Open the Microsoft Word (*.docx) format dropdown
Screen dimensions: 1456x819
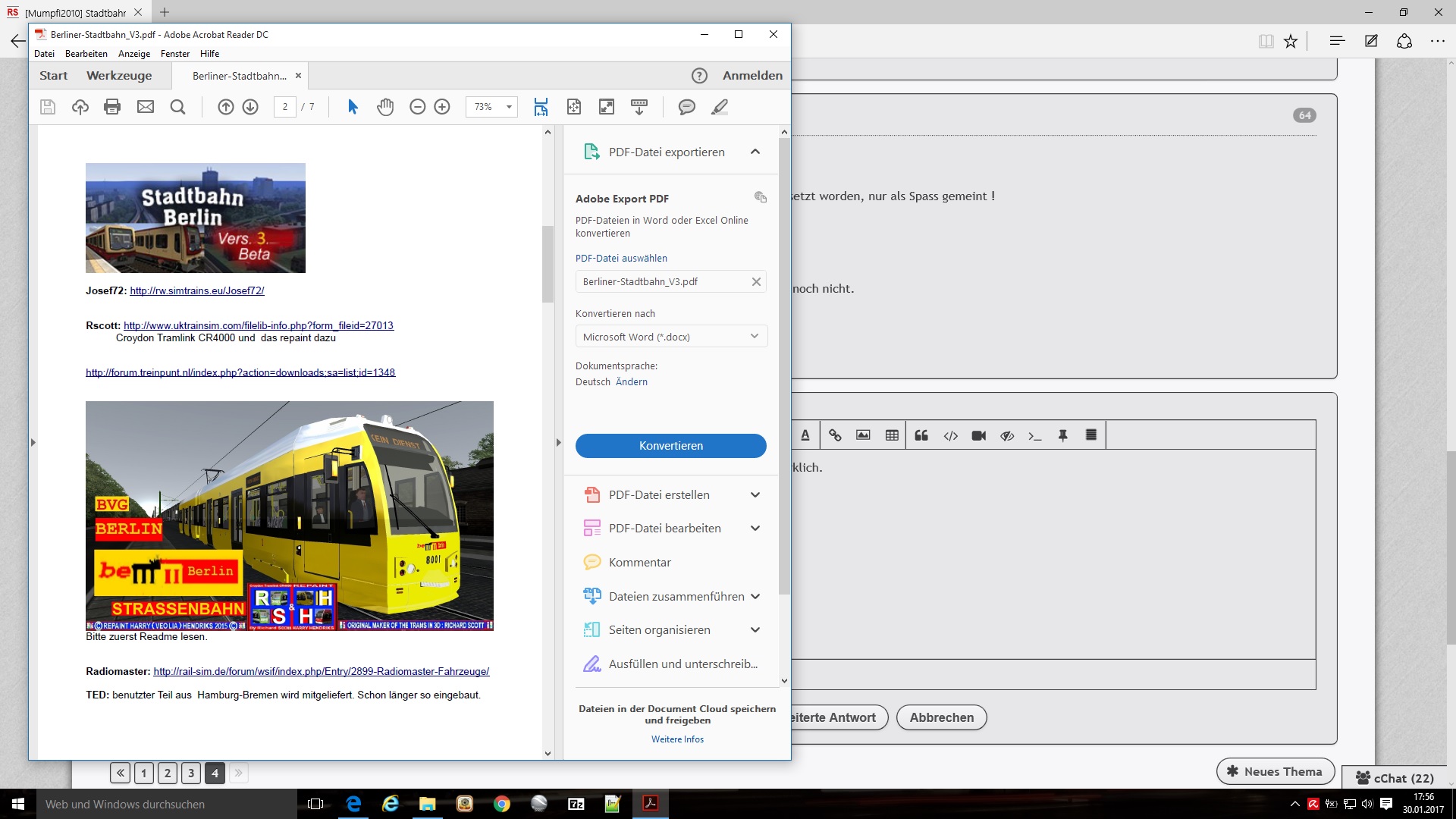pos(671,337)
